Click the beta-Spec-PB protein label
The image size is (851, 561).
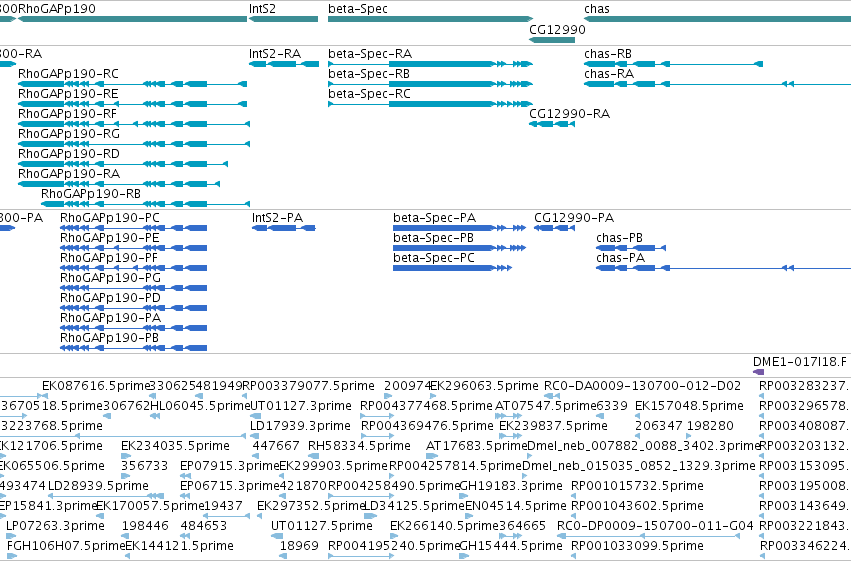[433, 238]
